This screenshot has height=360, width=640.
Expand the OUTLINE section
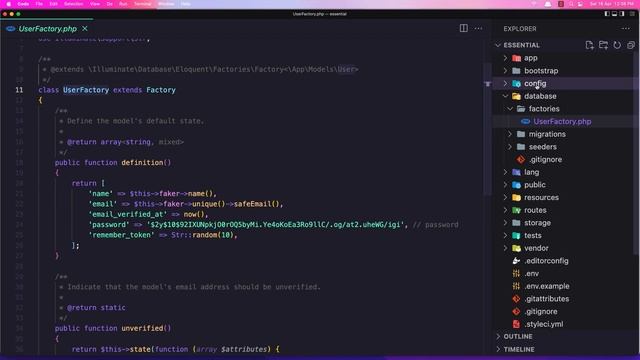click(518, 336)
